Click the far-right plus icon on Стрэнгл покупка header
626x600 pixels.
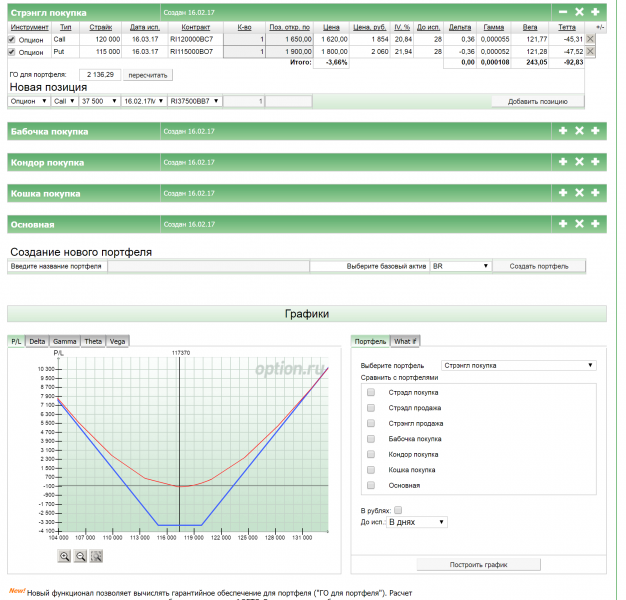pyautogui.click(x=595, y=12)
